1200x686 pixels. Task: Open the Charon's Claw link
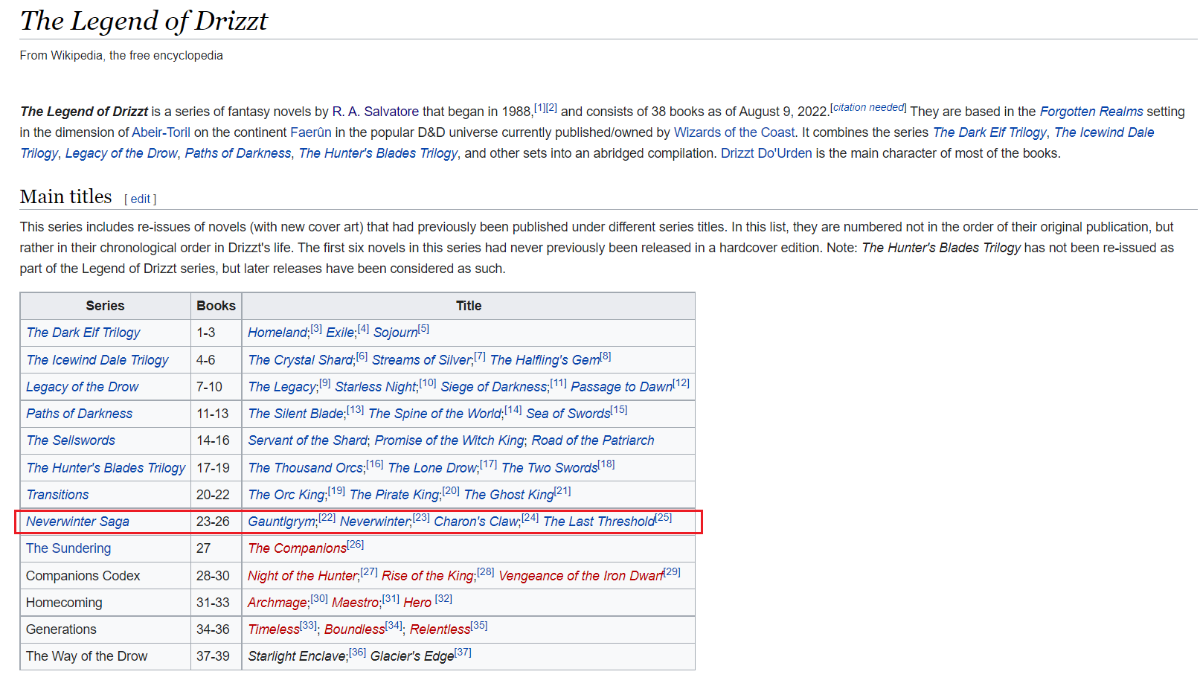pos(477,521)
